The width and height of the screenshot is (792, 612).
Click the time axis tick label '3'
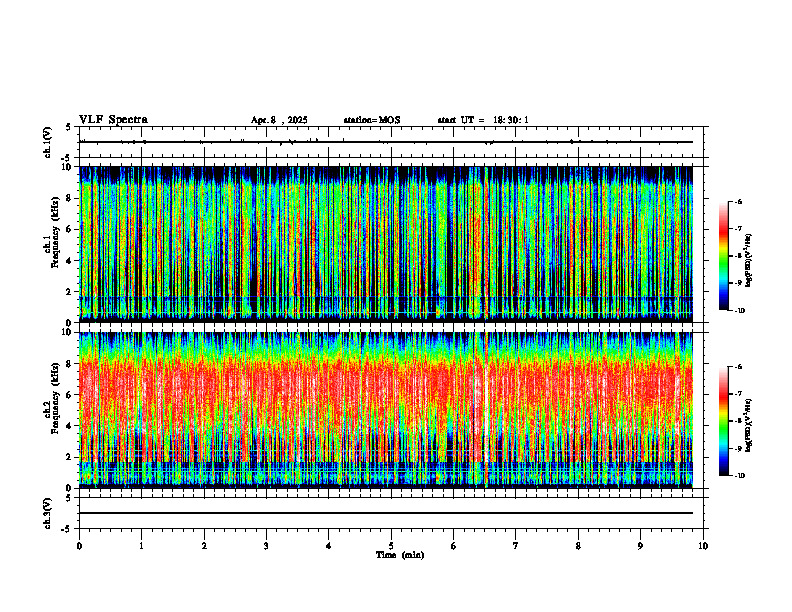(x=266, y=546)
